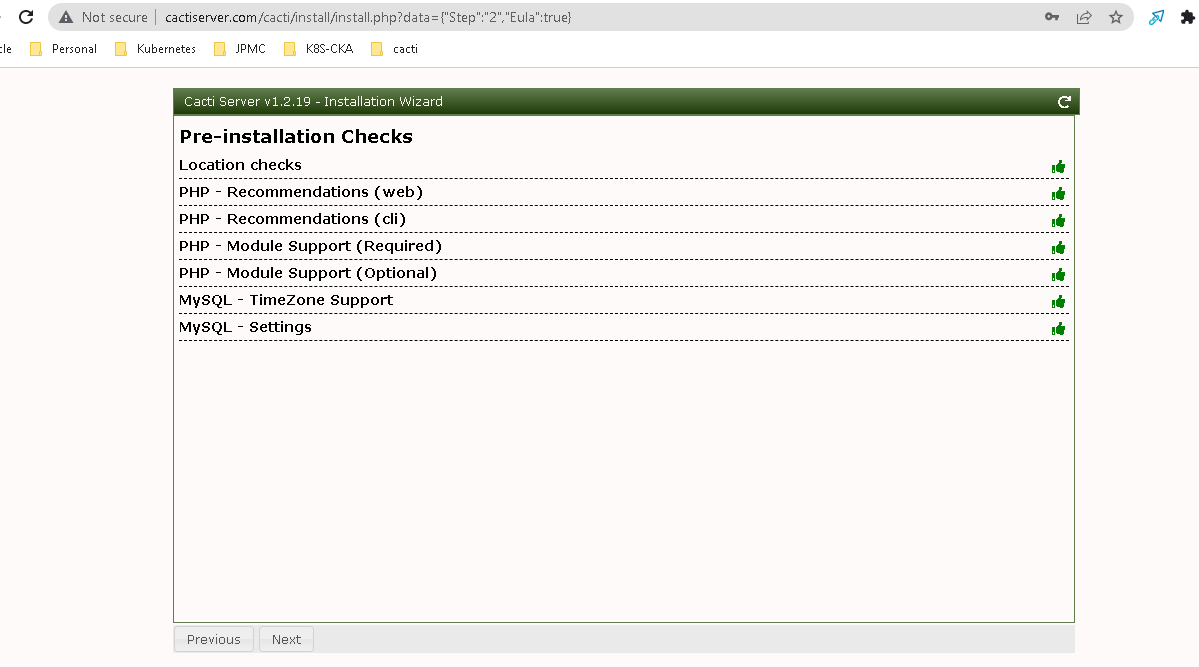Image resolution: width=1199 pixels, height=667 pixels.
Task: Reload the page with the browser refresh icon
Action: [26, 17]
